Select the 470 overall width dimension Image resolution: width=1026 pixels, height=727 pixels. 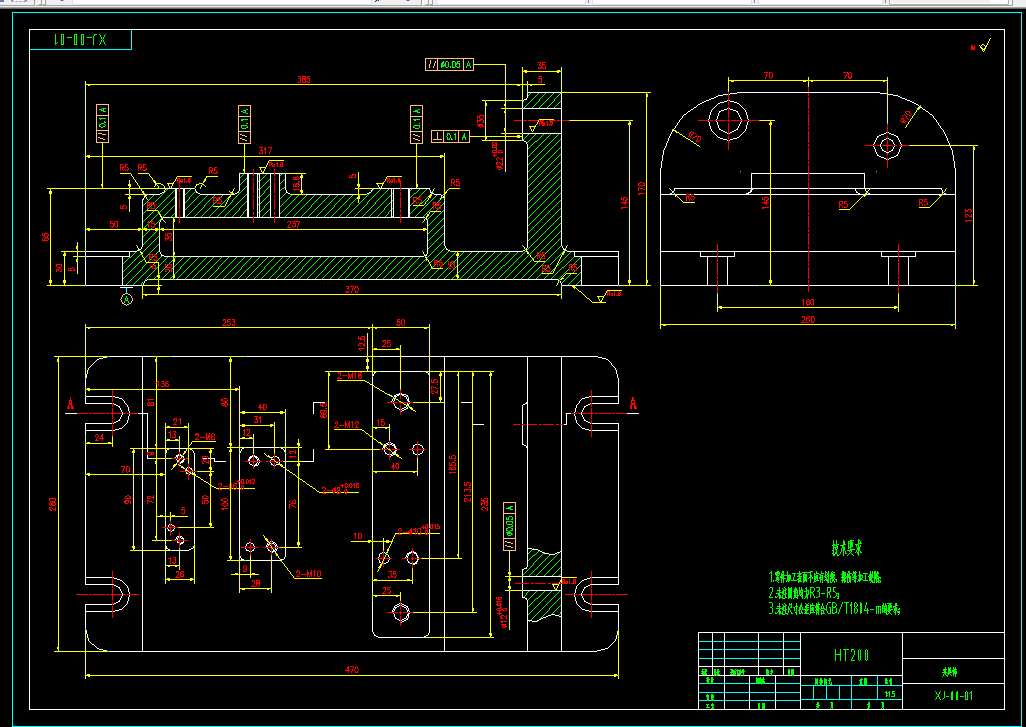pos(353,669)
